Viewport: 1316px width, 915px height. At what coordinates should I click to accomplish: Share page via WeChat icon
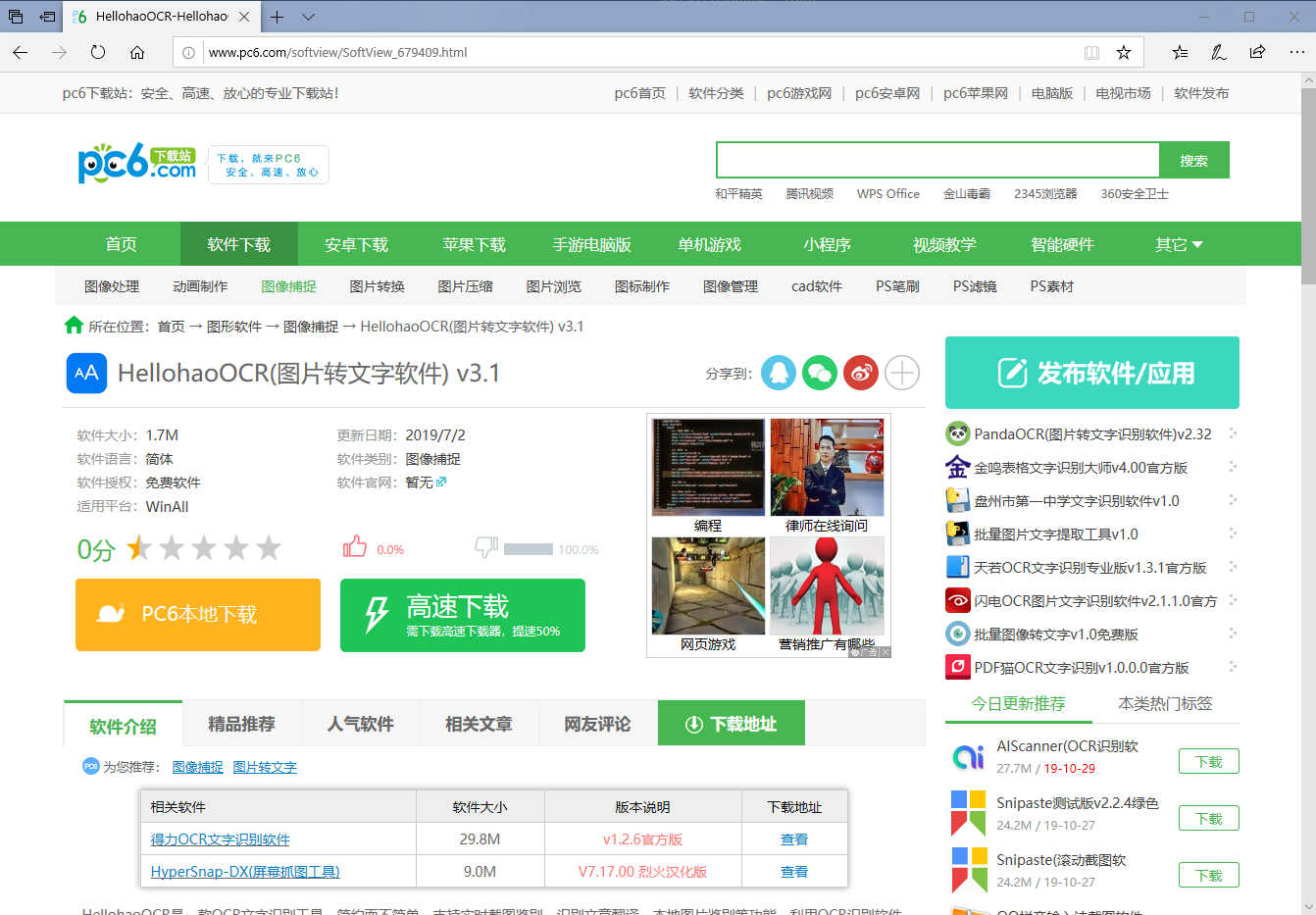coord(820,373)
